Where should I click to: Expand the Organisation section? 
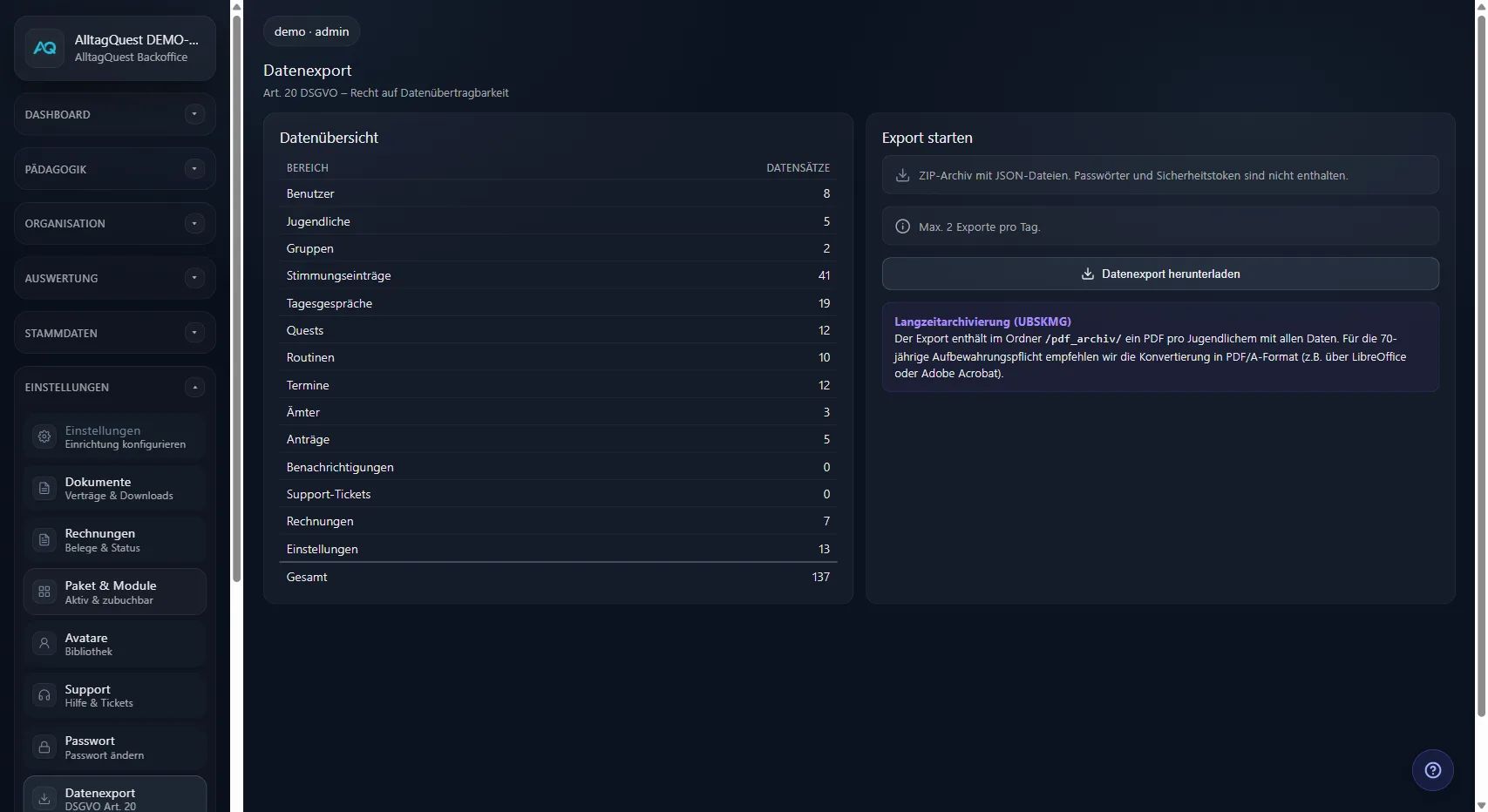click(x=194, y=223)
